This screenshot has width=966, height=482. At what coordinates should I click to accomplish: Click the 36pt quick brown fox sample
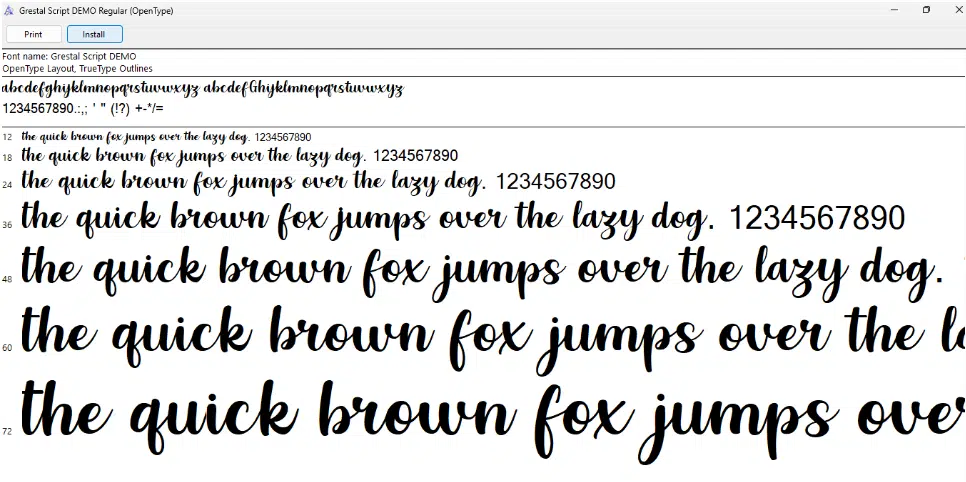click(463, 220)
